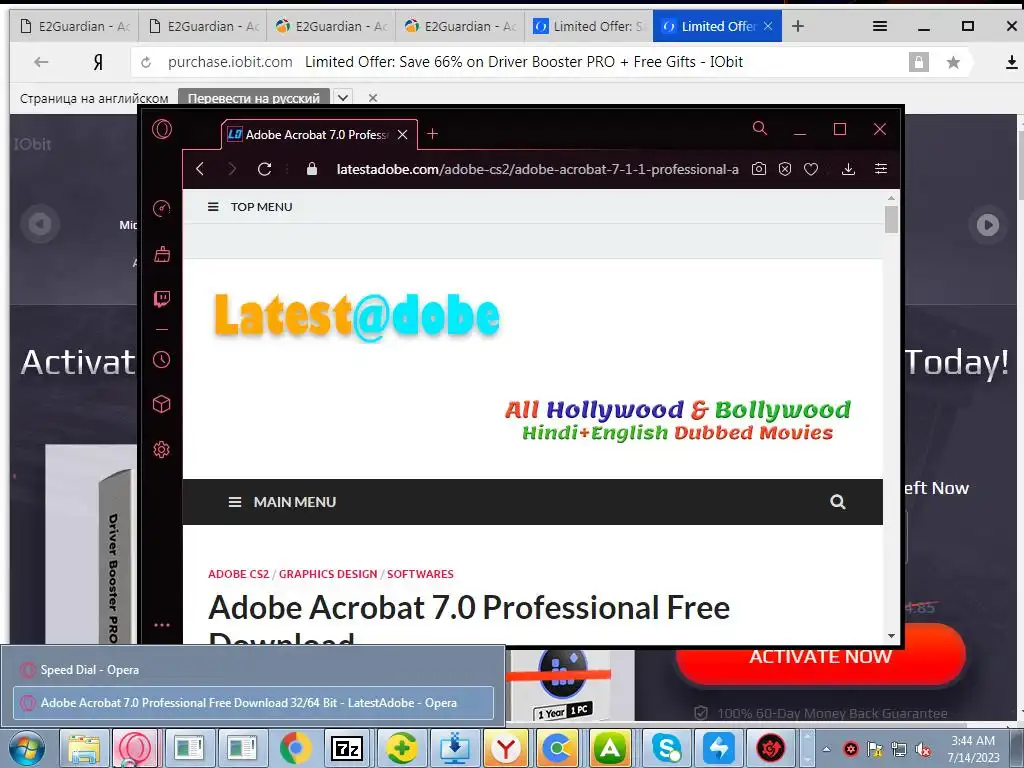Click the Opera page scrollbar thumb
1024x768 pixels.
pos(891,219)
